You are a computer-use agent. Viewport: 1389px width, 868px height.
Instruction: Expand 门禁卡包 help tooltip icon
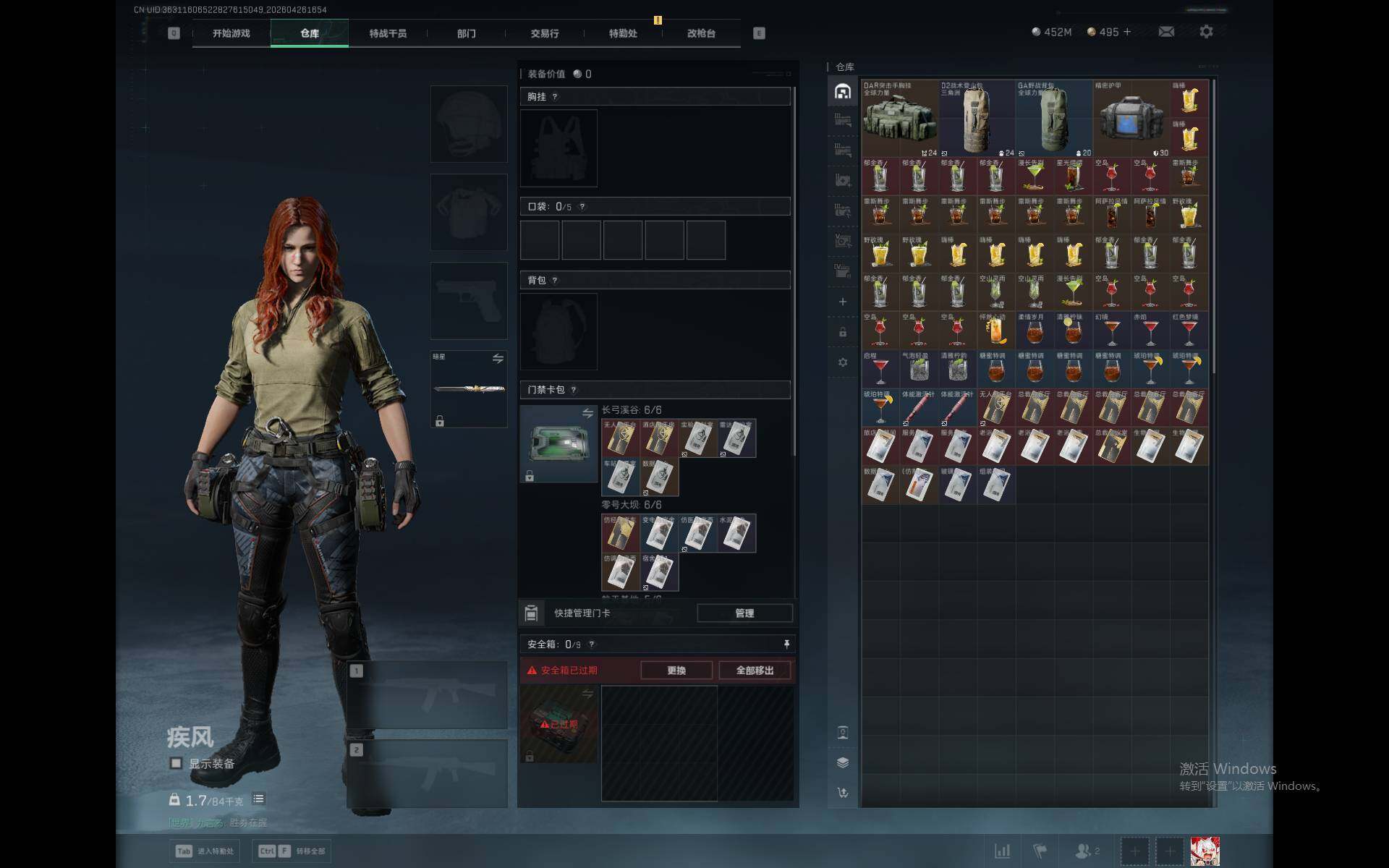[574, 390]
